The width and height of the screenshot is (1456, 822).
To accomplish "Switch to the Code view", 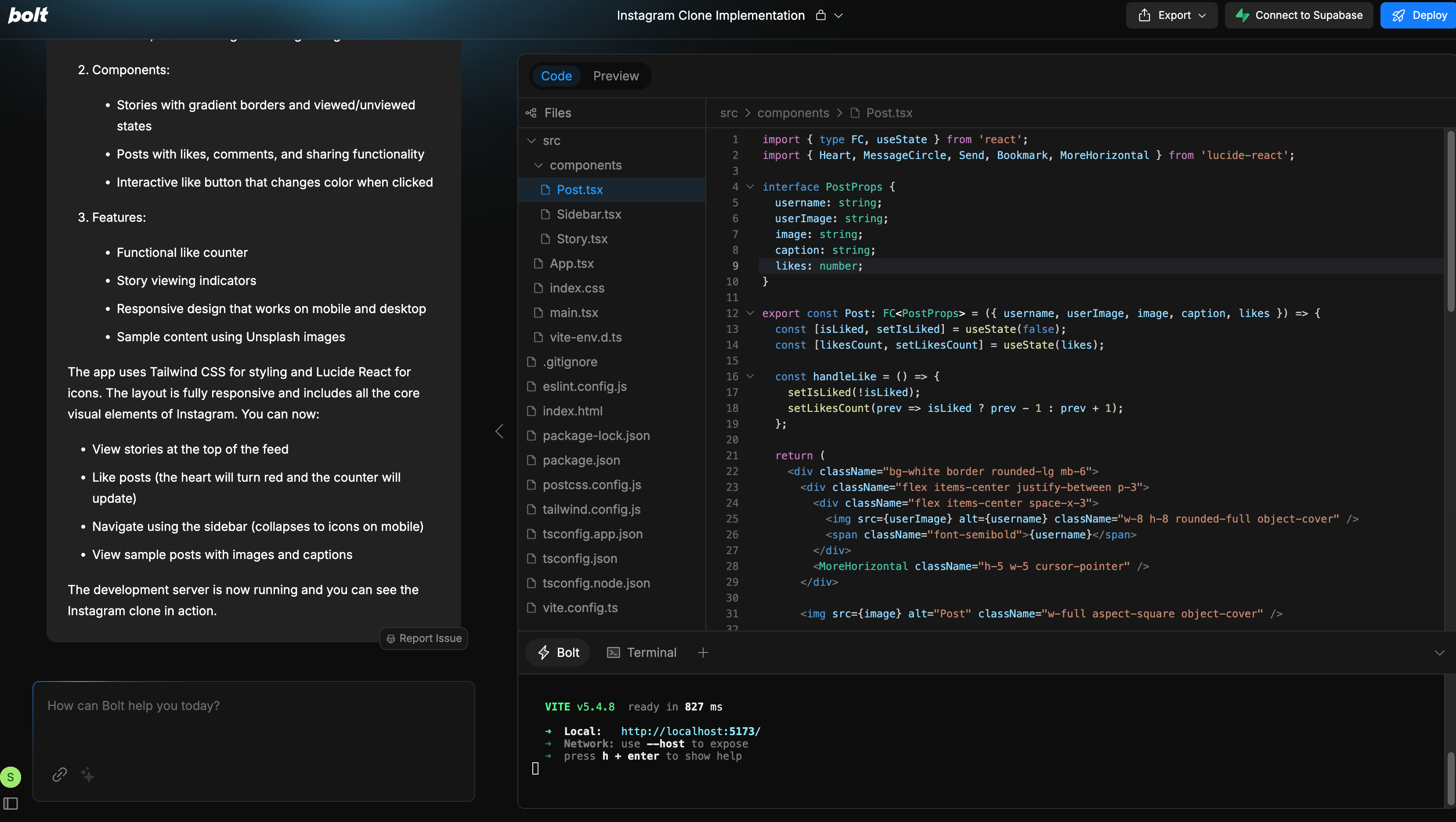I will tap(556, 76).
